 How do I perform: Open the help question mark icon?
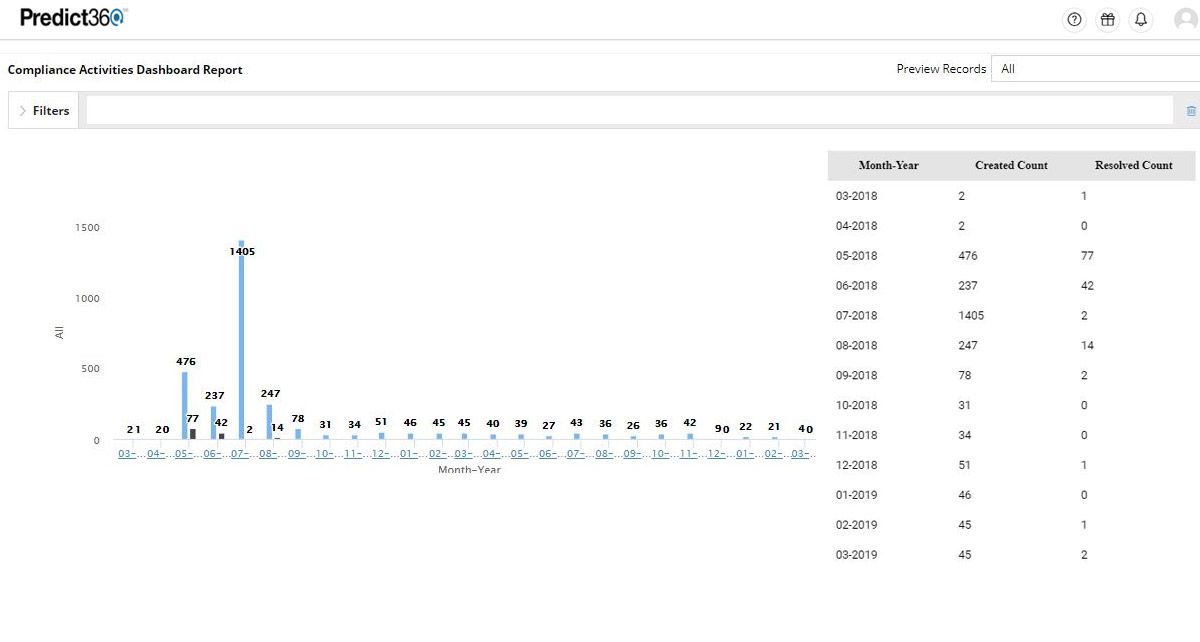click(x=1075, y=20)
